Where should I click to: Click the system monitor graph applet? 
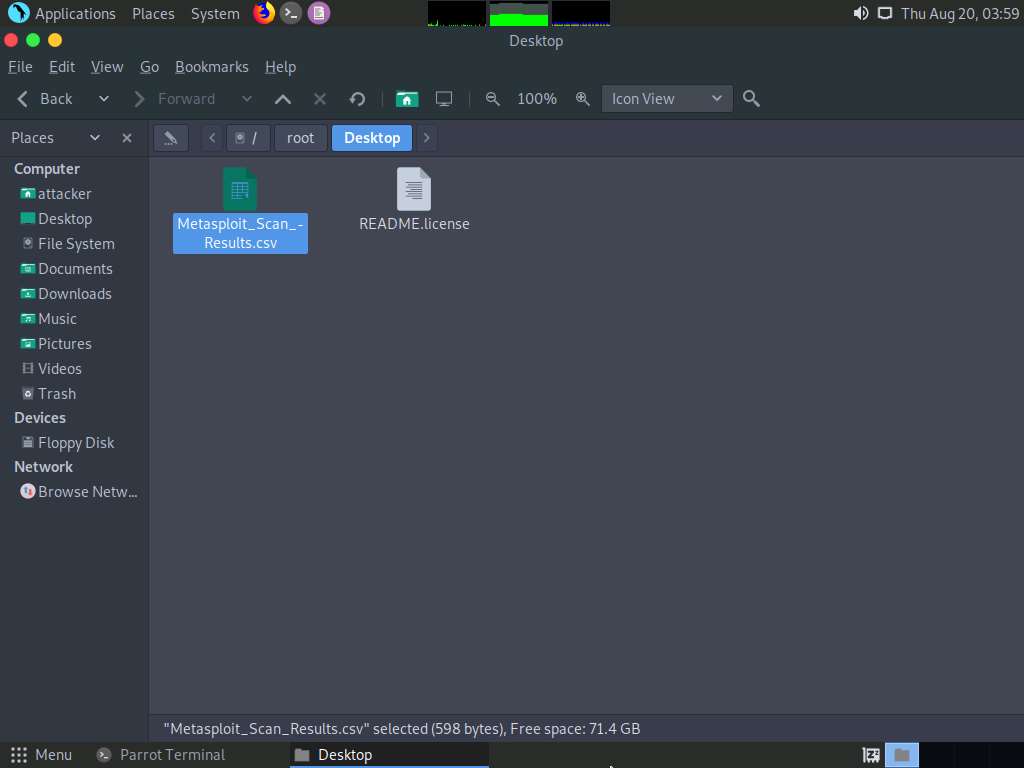(519, 13)
